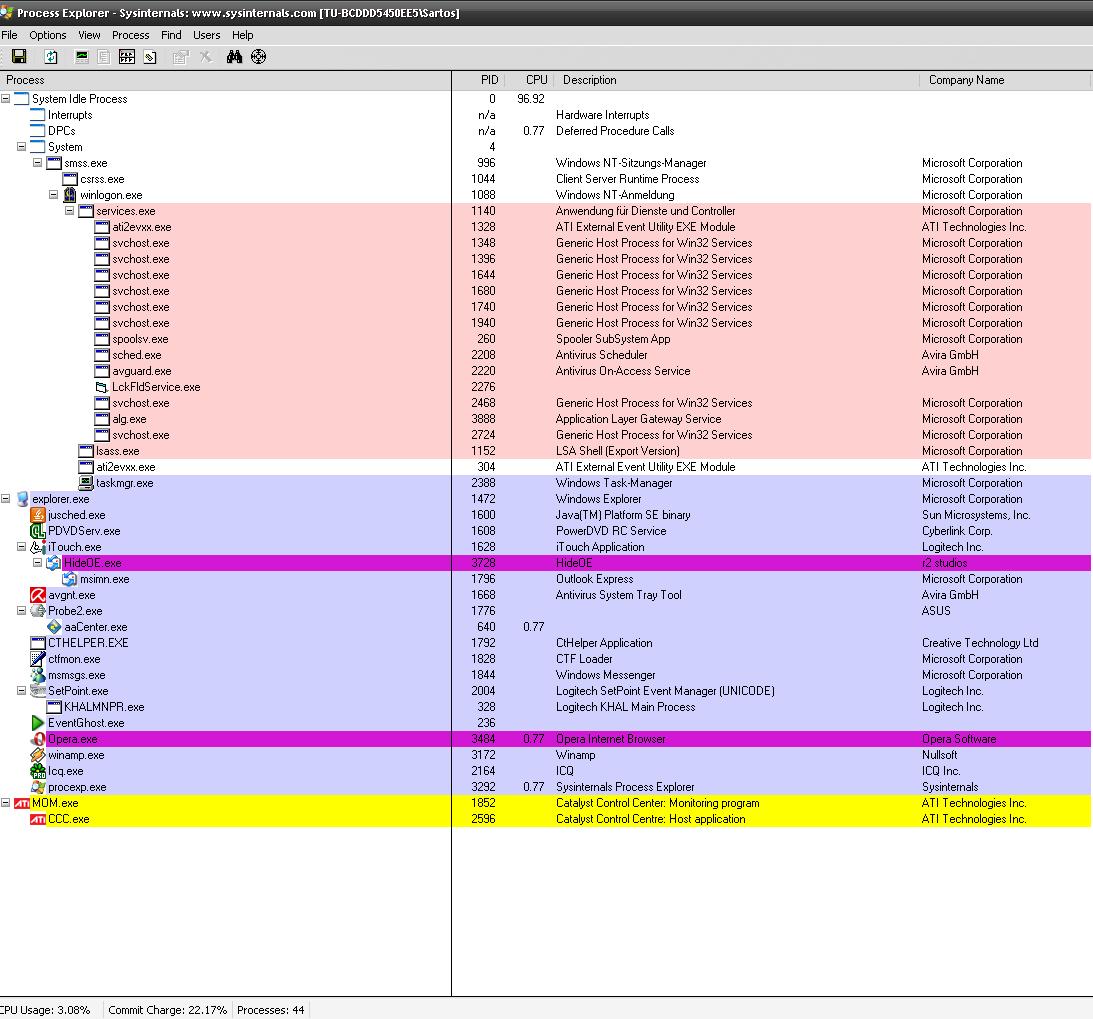Collapse the System Idle Process tree node
Screen dimensions: 1093x1019
click(x=6, y=98)
